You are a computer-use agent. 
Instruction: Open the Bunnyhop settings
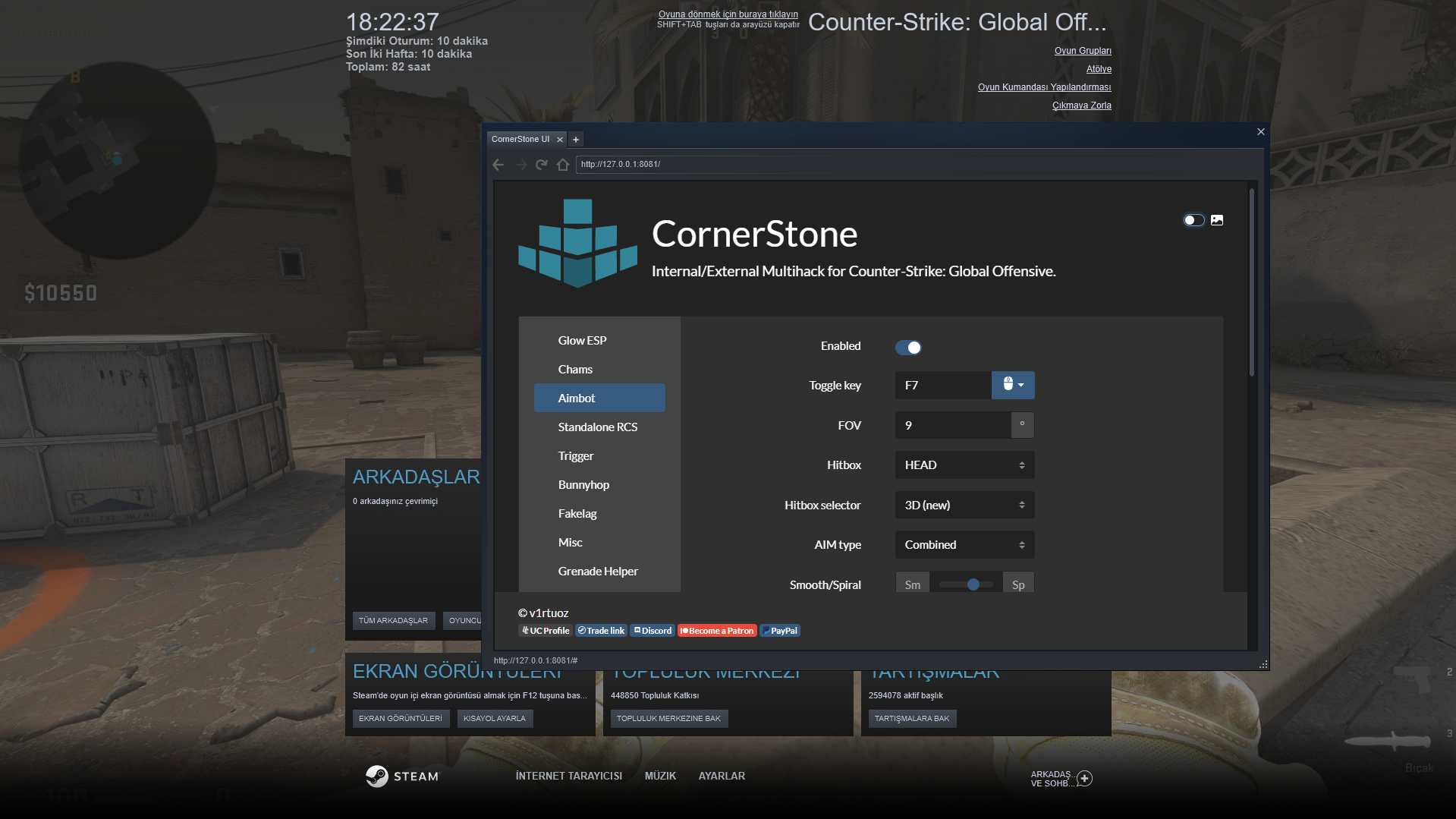click(x=599, y=485)
